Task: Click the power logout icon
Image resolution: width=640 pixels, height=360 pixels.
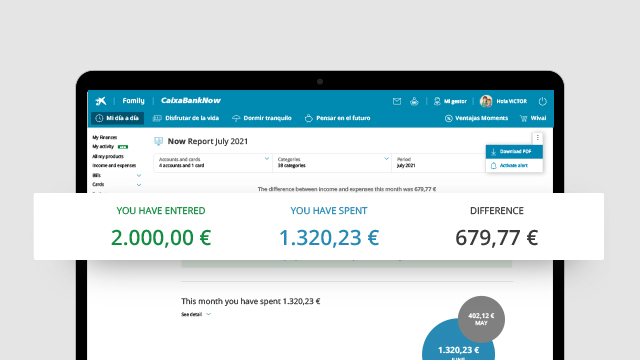Action: pos(542,101)
